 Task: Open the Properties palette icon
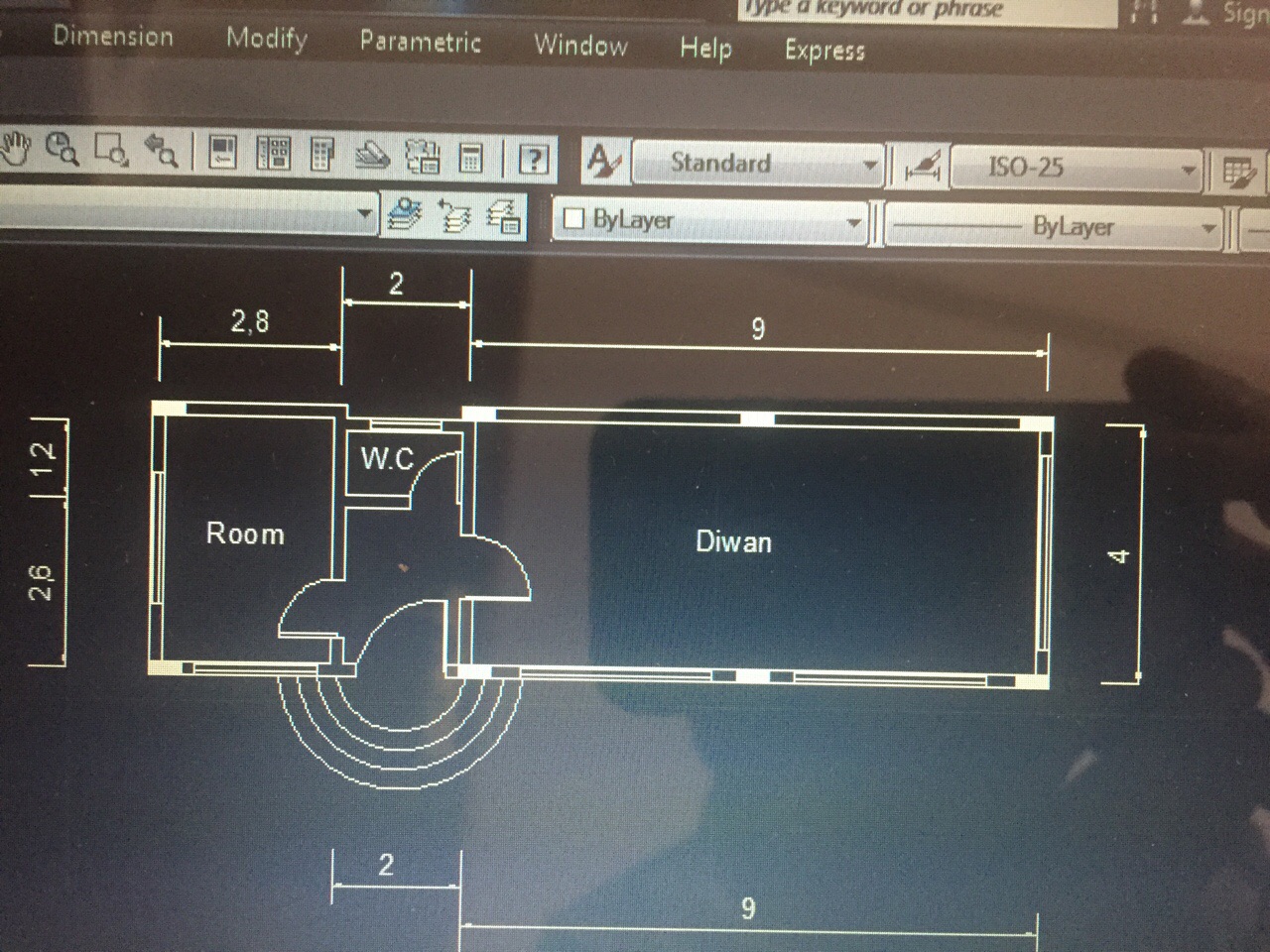tap(223, 153)
